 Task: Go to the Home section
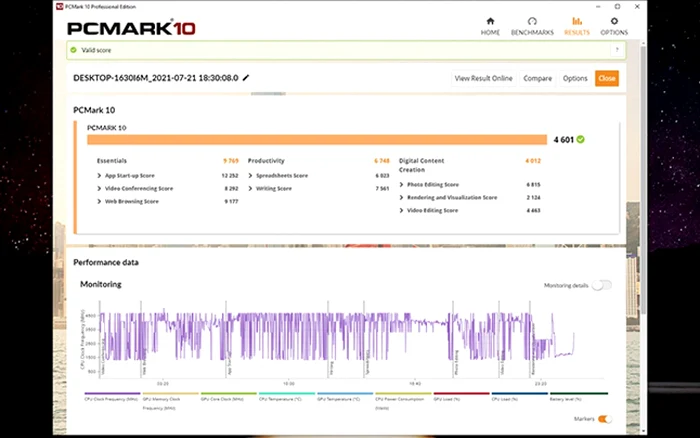tap(490, 26)
